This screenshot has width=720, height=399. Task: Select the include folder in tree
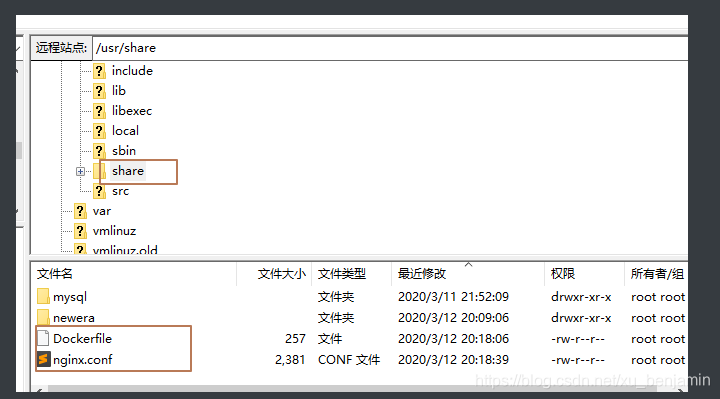tap(132, 71)
